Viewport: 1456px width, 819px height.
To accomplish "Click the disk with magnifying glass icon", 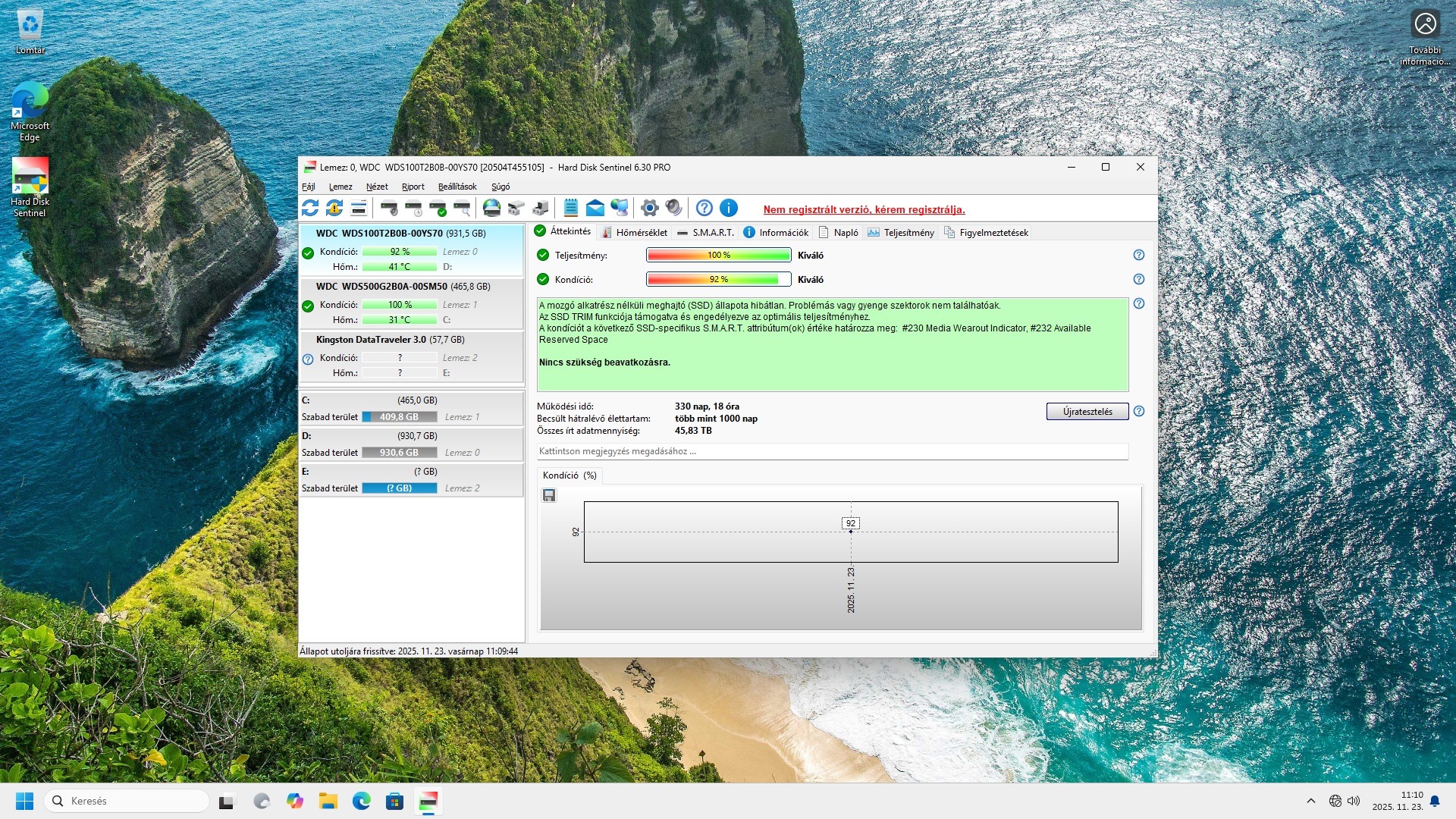I will 462,208.
